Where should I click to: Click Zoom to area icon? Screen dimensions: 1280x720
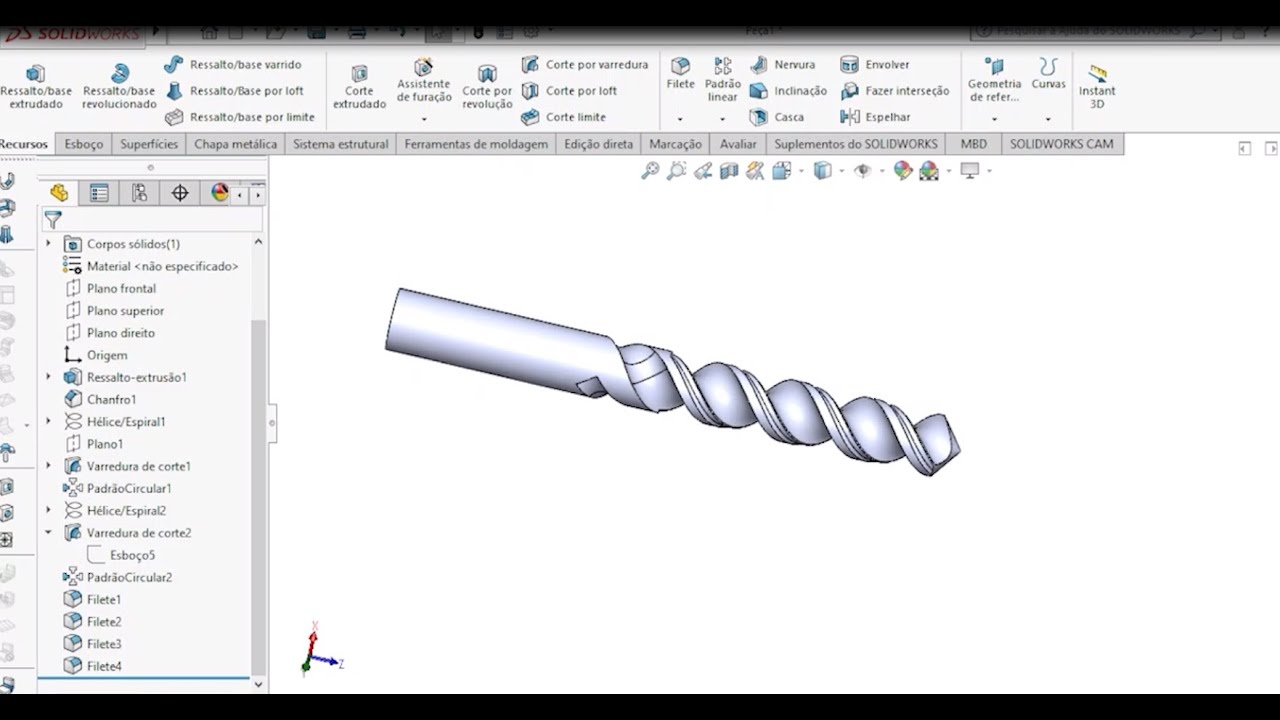point(676,171)
